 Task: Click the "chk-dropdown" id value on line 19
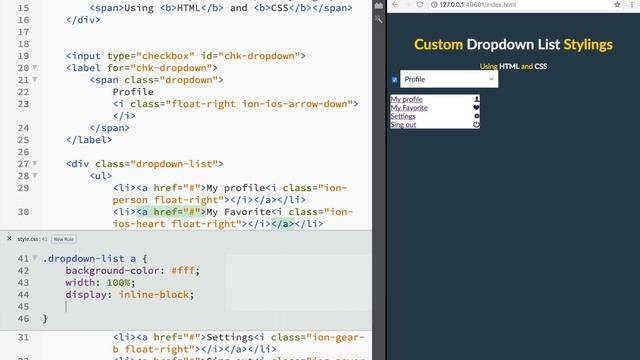click(x=259, y=56)
